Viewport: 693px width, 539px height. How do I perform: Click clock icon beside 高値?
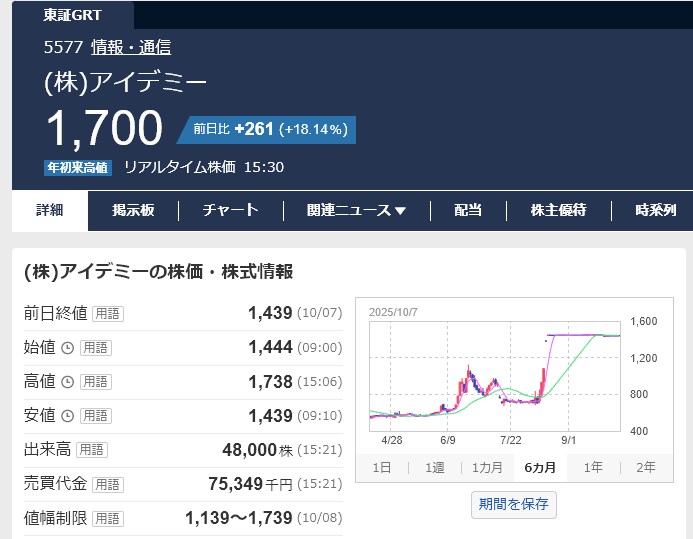coord(67,382)
